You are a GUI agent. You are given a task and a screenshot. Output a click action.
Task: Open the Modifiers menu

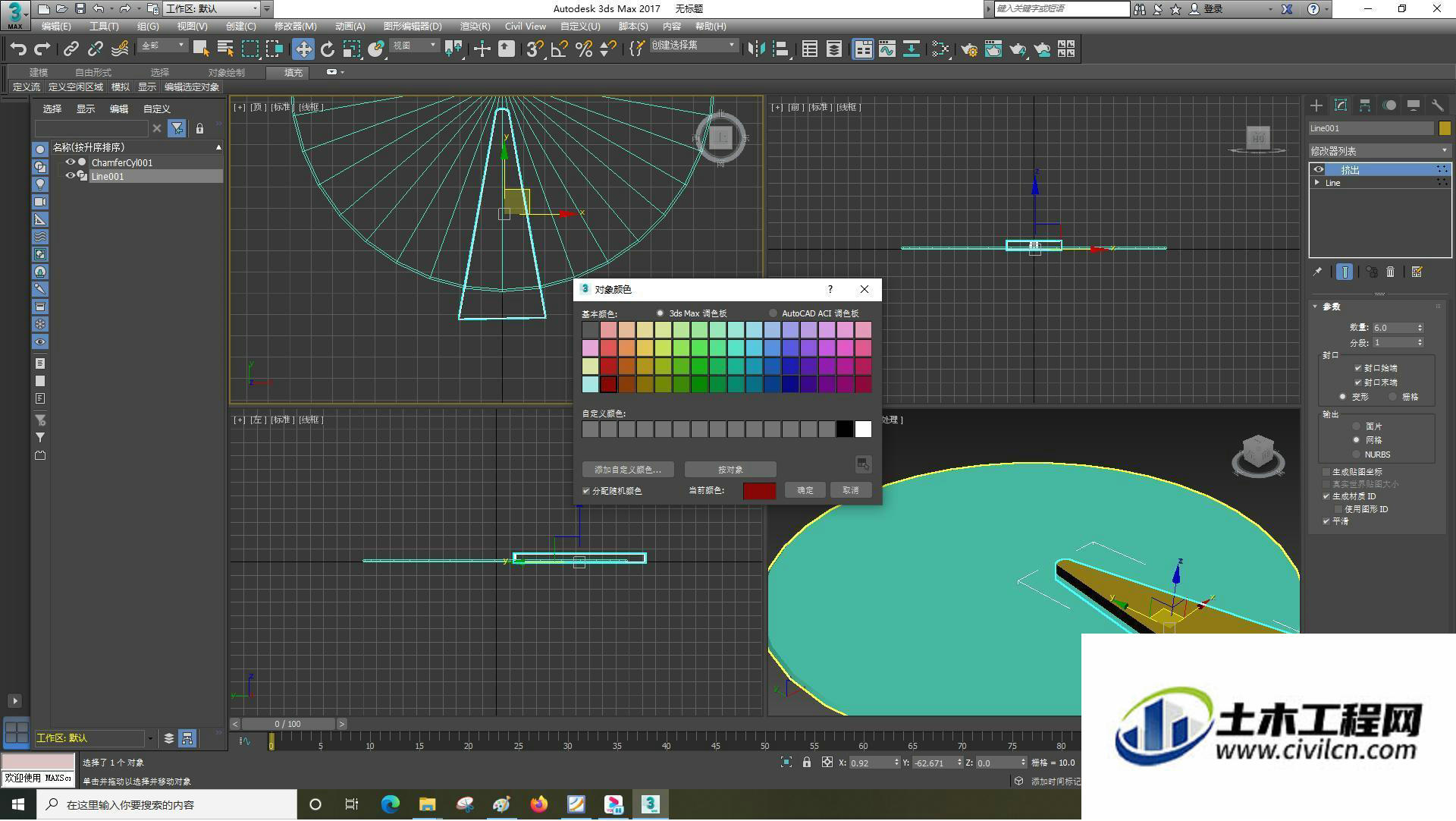[x=295, y=26]
